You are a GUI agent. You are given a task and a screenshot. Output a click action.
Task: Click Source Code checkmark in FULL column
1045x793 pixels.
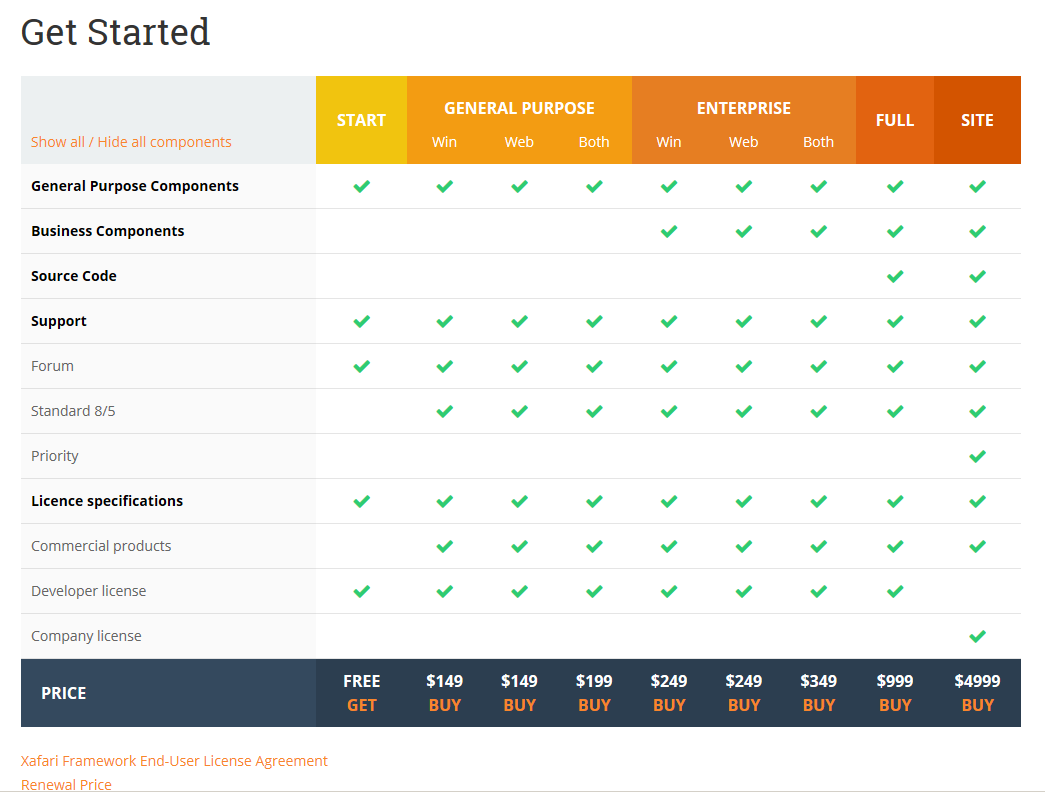click(x=895, y=276)
